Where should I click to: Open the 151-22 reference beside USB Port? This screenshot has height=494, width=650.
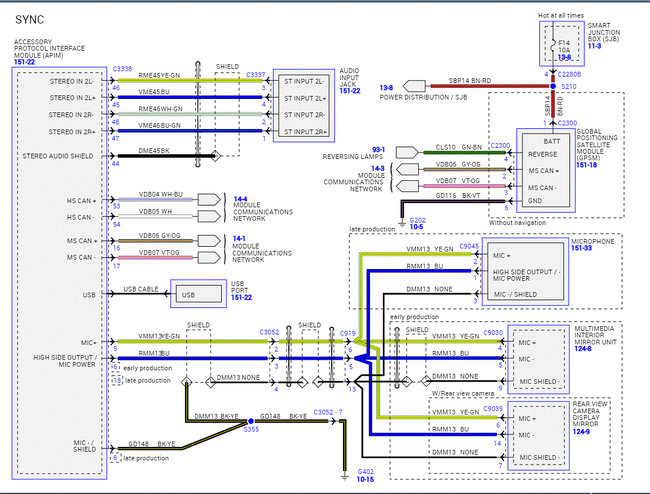point(241,298)
